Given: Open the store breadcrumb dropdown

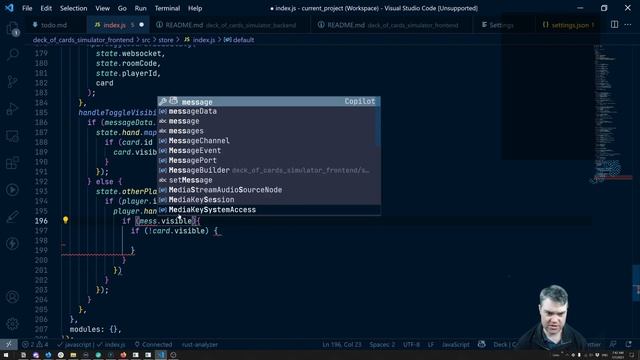Looking at the screenshot, I should [166, 40].
